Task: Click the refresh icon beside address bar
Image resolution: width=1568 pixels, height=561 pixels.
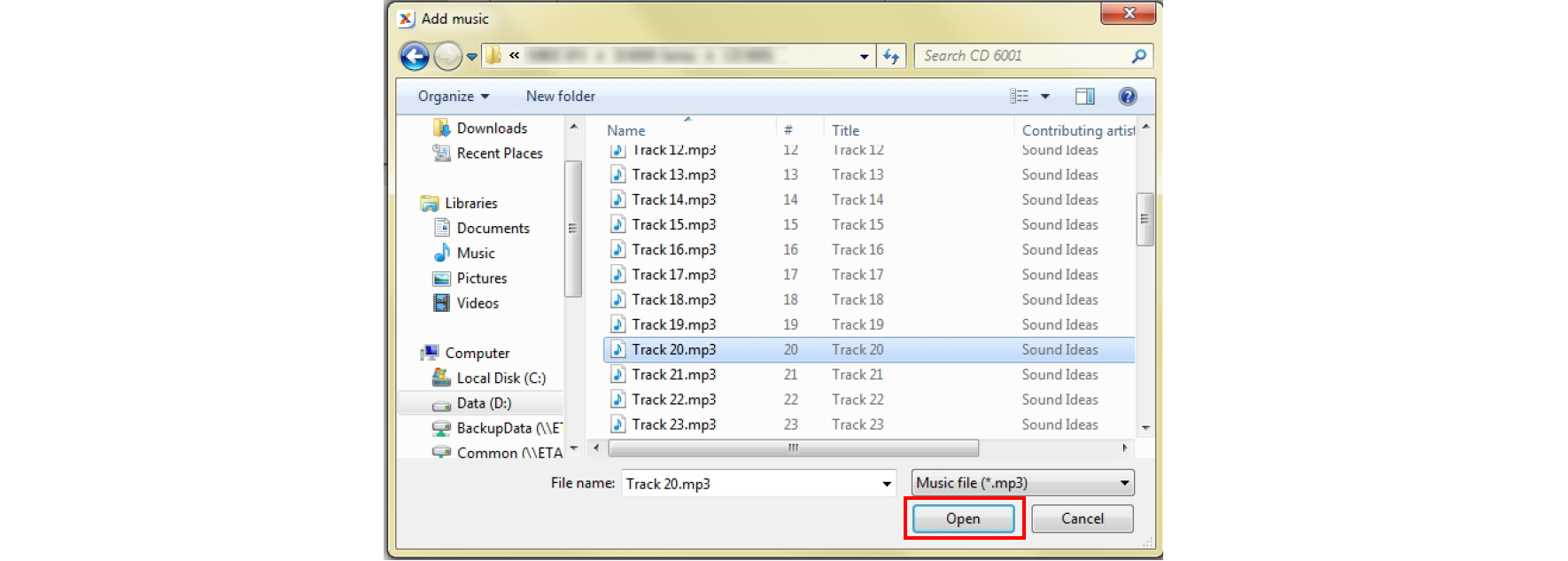Action: (891, 56)
